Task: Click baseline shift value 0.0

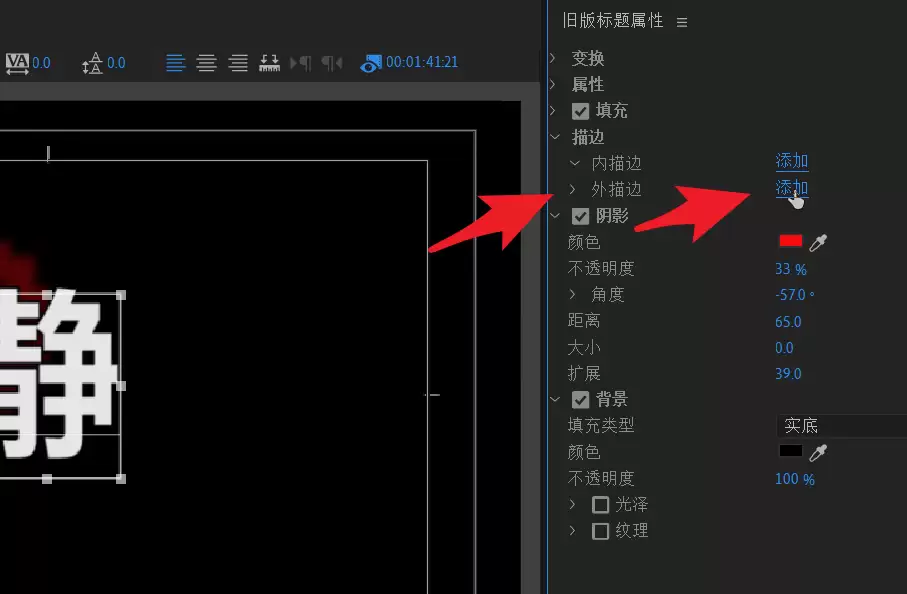Action: (116, 63)
